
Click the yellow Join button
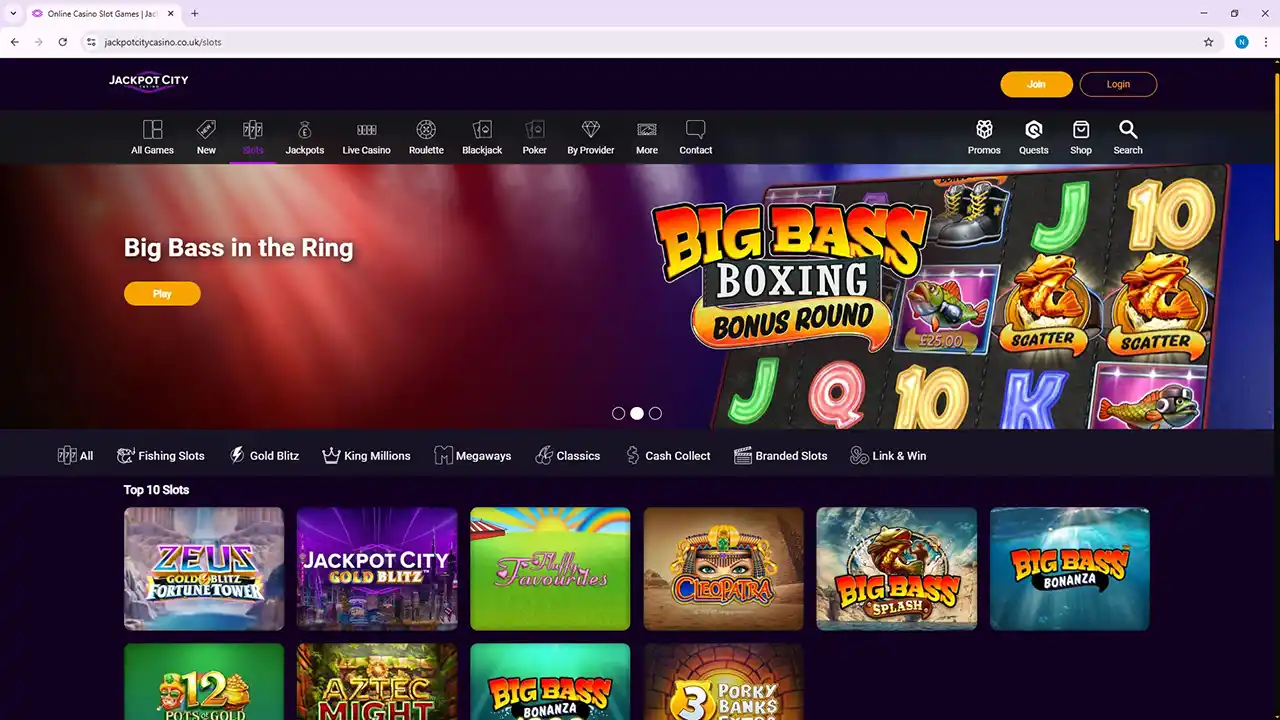[1036, 84]
